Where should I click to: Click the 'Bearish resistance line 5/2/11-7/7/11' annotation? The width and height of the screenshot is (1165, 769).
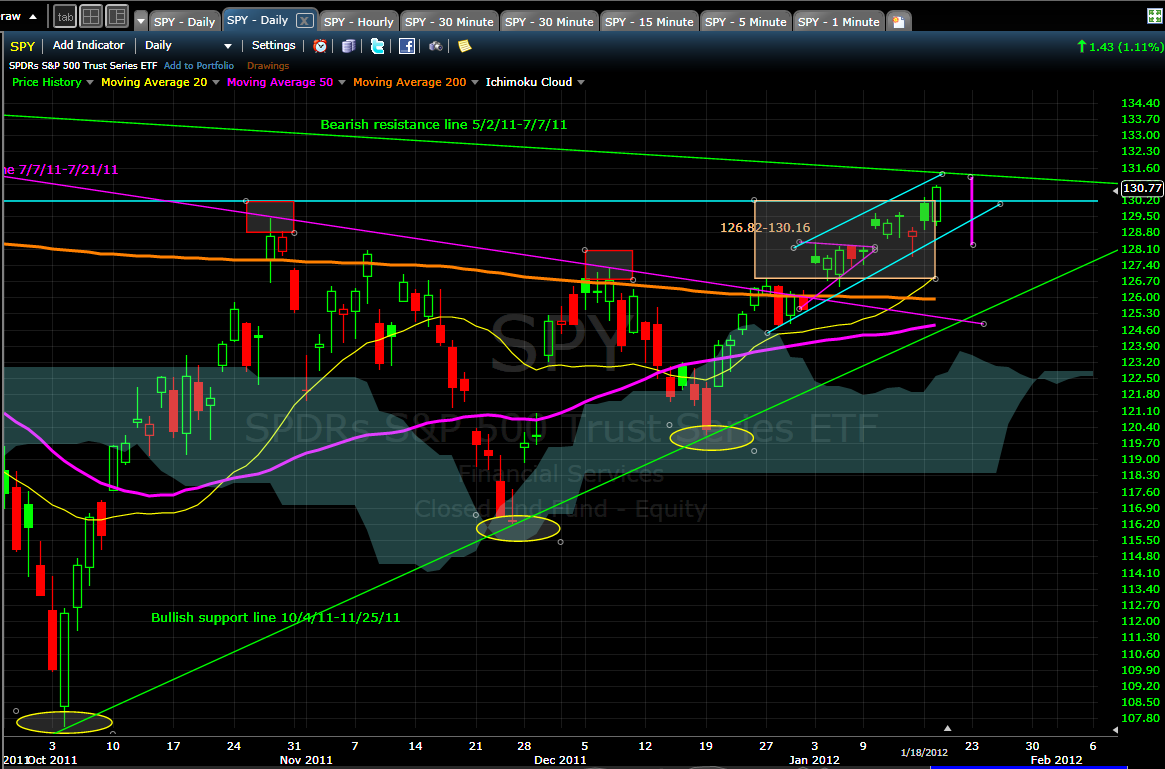click(444, 125)
